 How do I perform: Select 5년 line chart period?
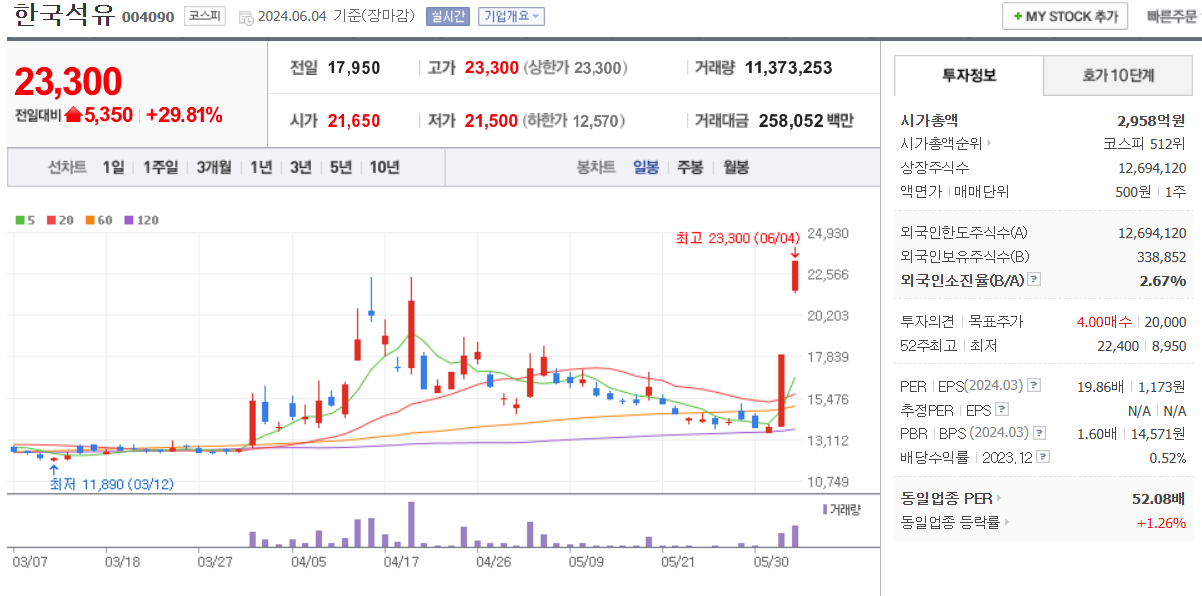(341, 167)
